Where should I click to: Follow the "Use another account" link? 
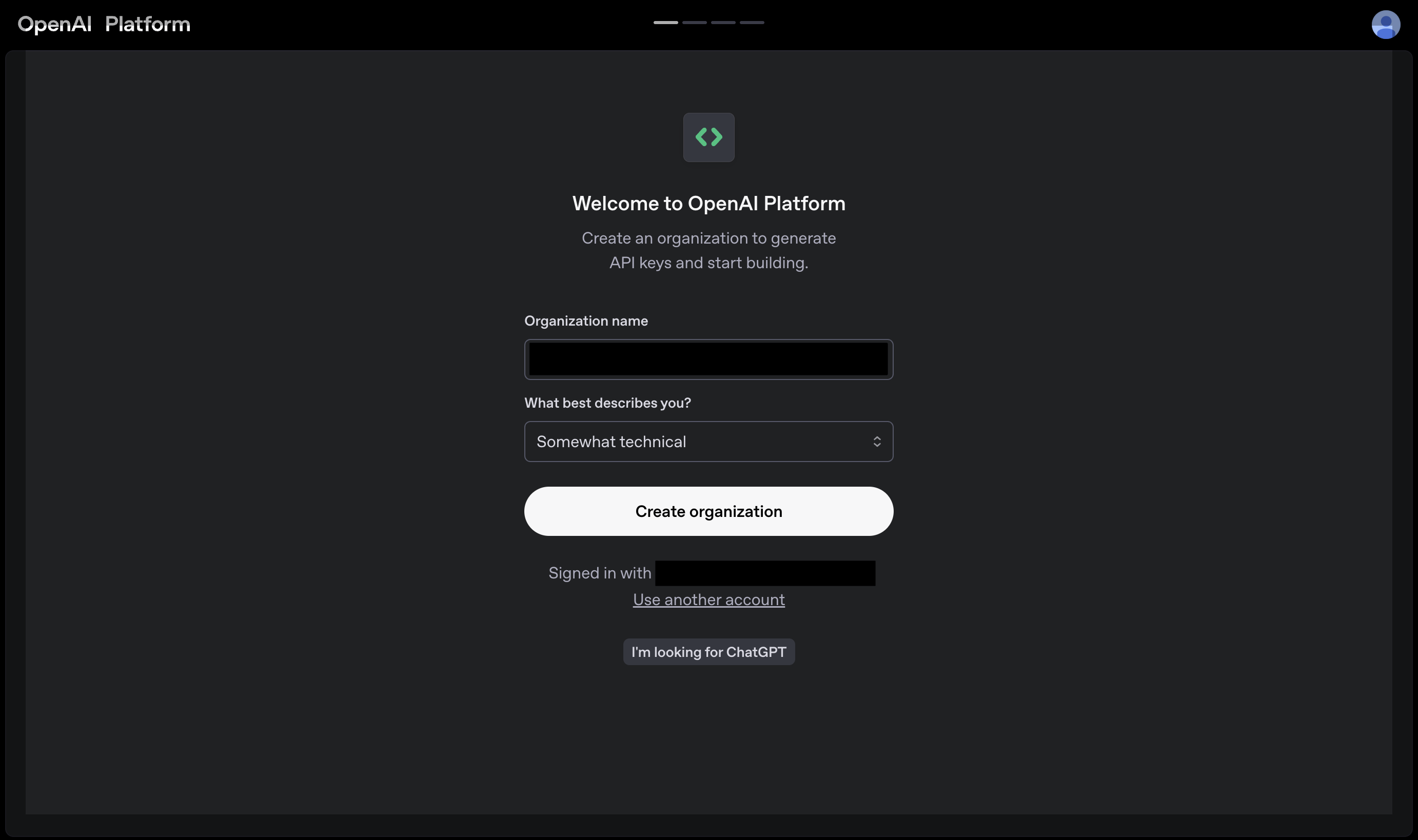(708, 599)
